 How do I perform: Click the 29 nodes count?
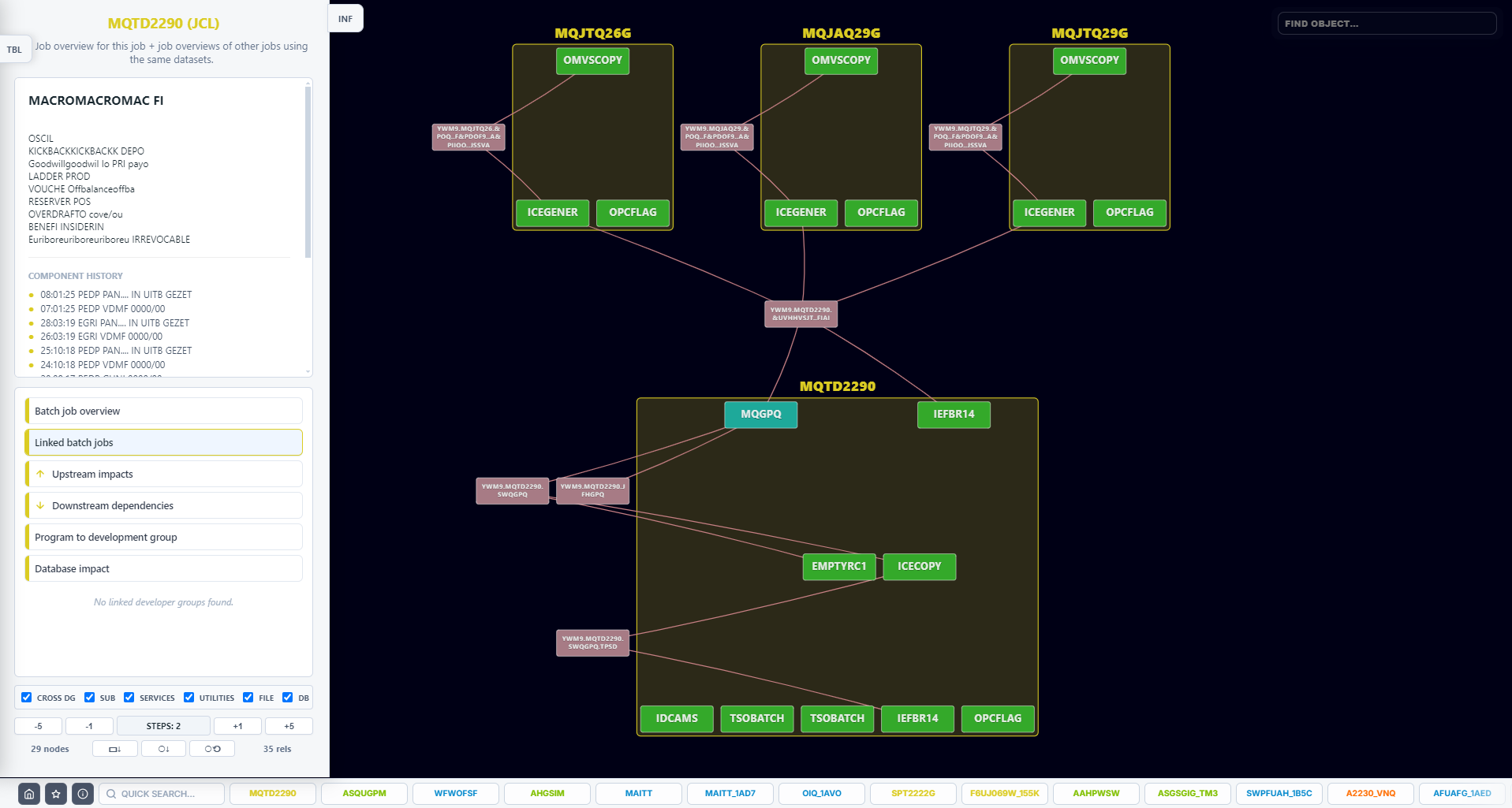(50, 749)
